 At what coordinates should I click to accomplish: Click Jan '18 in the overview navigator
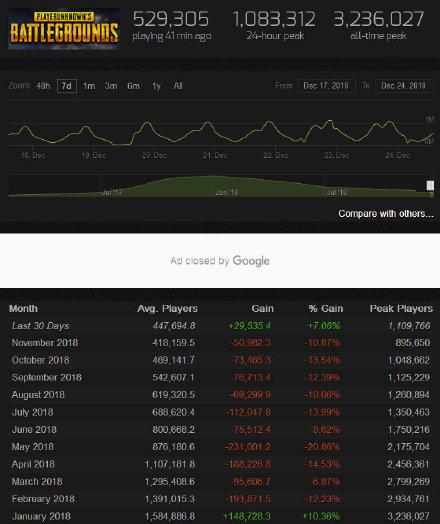[x=227, y=192]
